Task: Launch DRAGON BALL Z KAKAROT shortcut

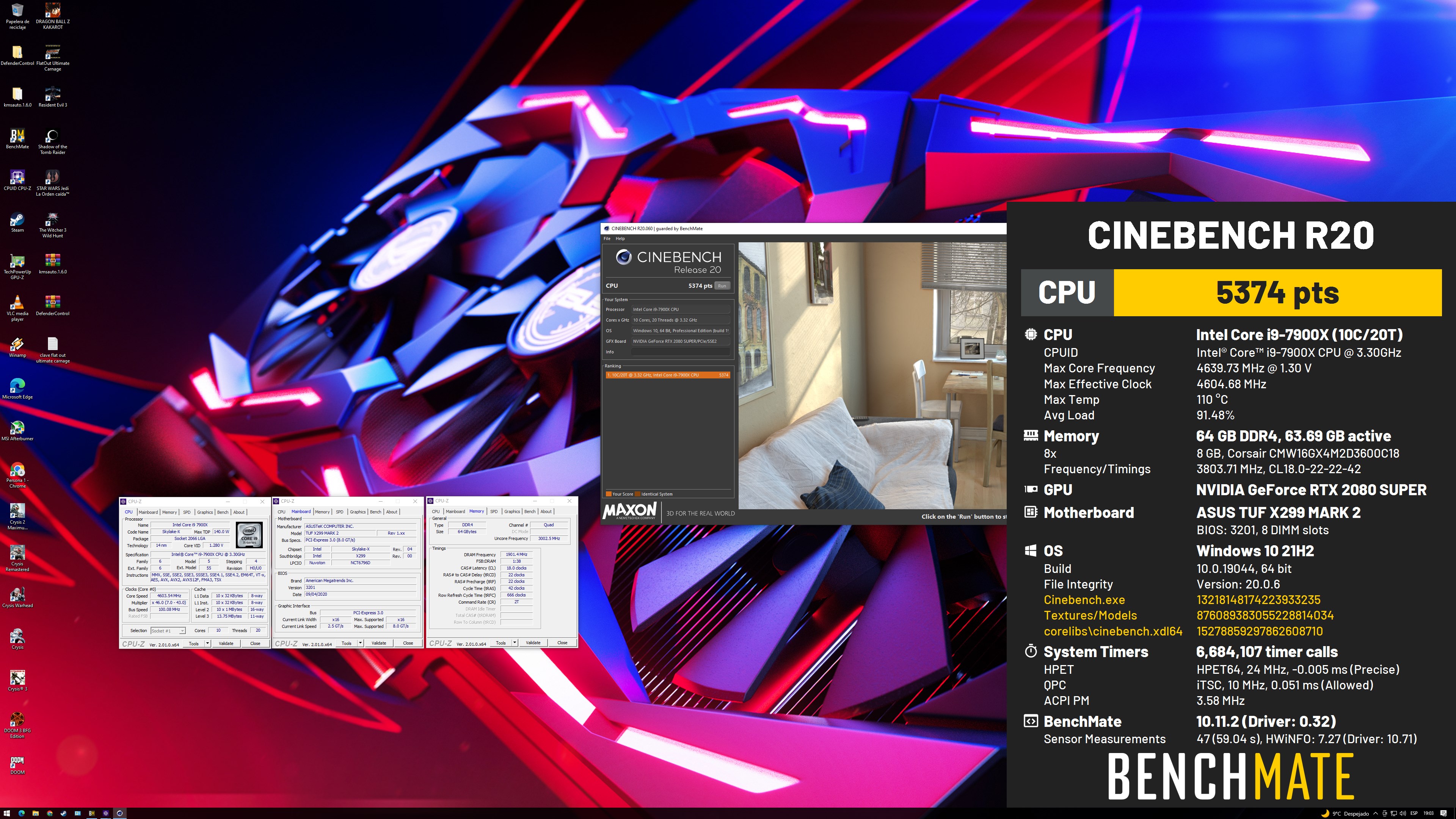Action: pos(53,16)
